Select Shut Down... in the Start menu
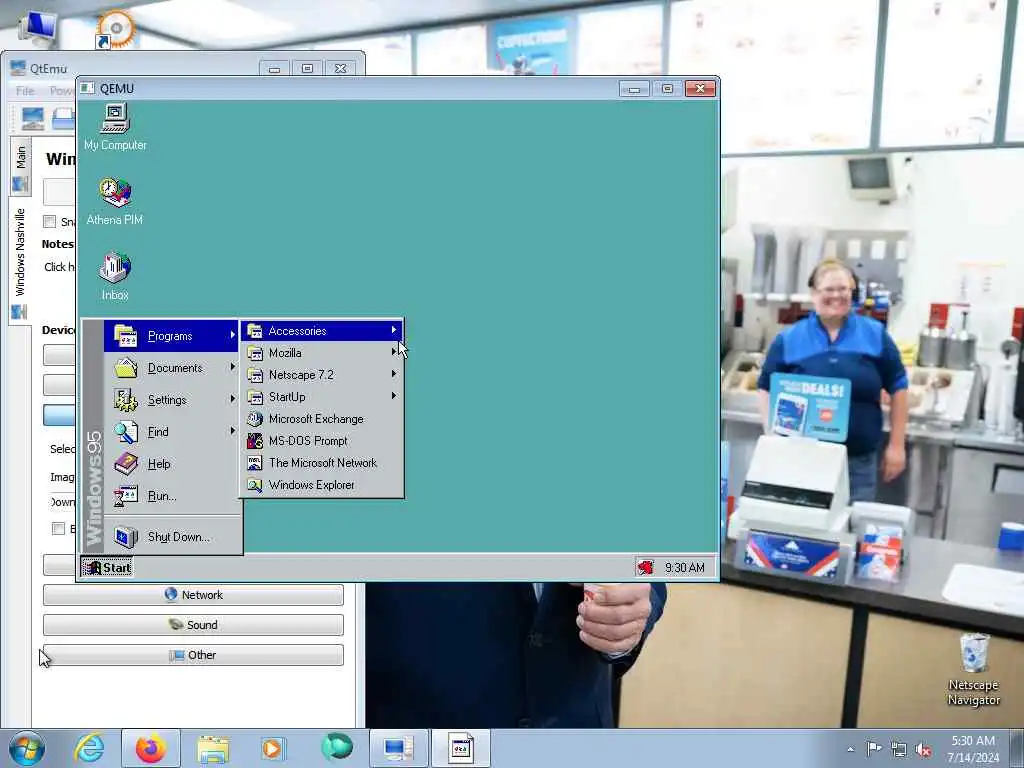The height and width of the screenshot is (768, 1024). (x=171, y=537)
